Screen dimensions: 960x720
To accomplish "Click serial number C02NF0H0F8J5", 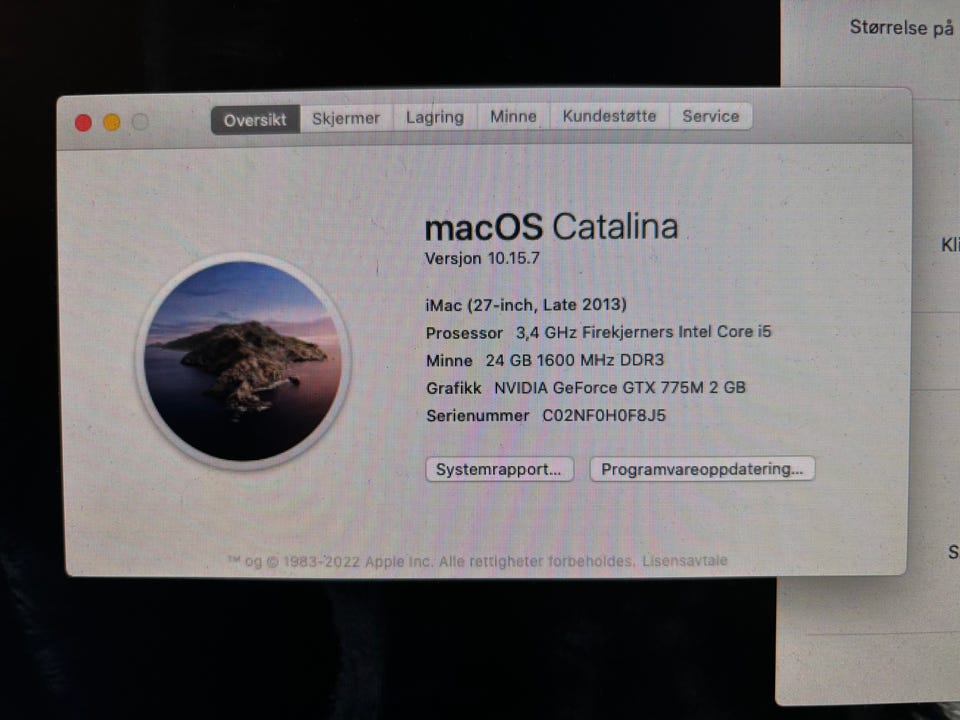I will click(604, 416).
